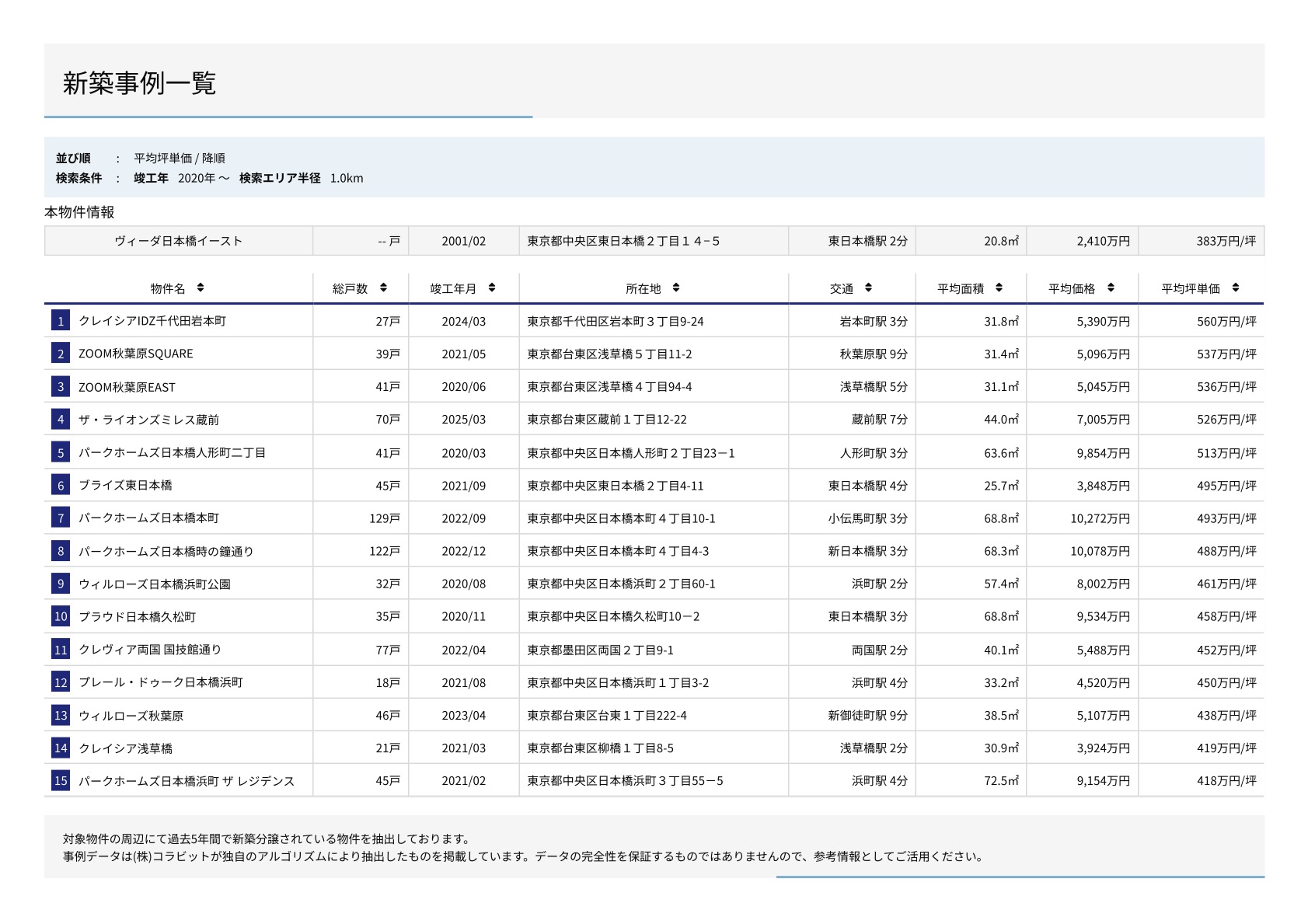This screenshot has width=1308, height=924.
Task: Select the プラウド日本橋久松町 row name
Action: click(x=138, y=617)
